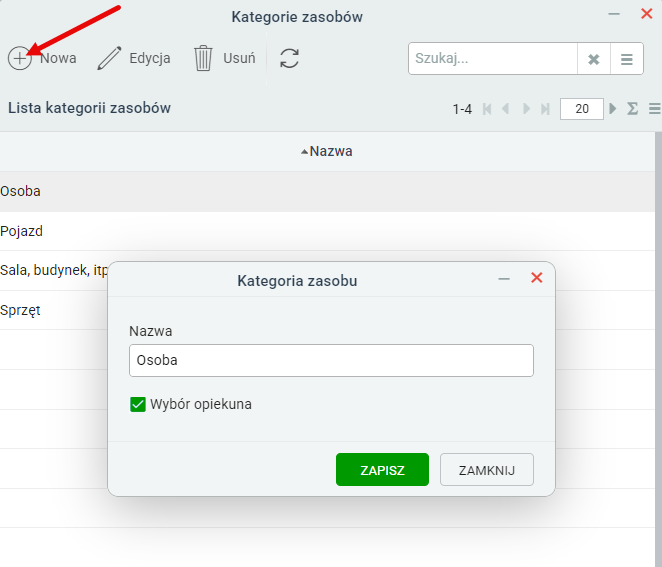Click the Usuń label in toolbar

tap(239, 58)
